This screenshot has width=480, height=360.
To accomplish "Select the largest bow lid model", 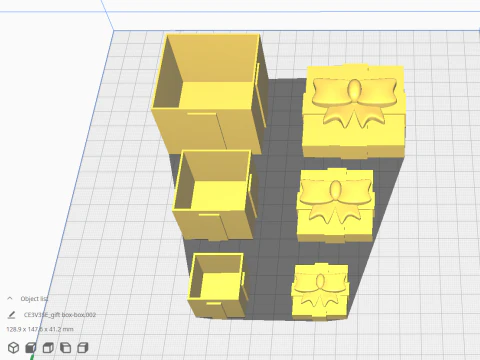I will [354, 112].
